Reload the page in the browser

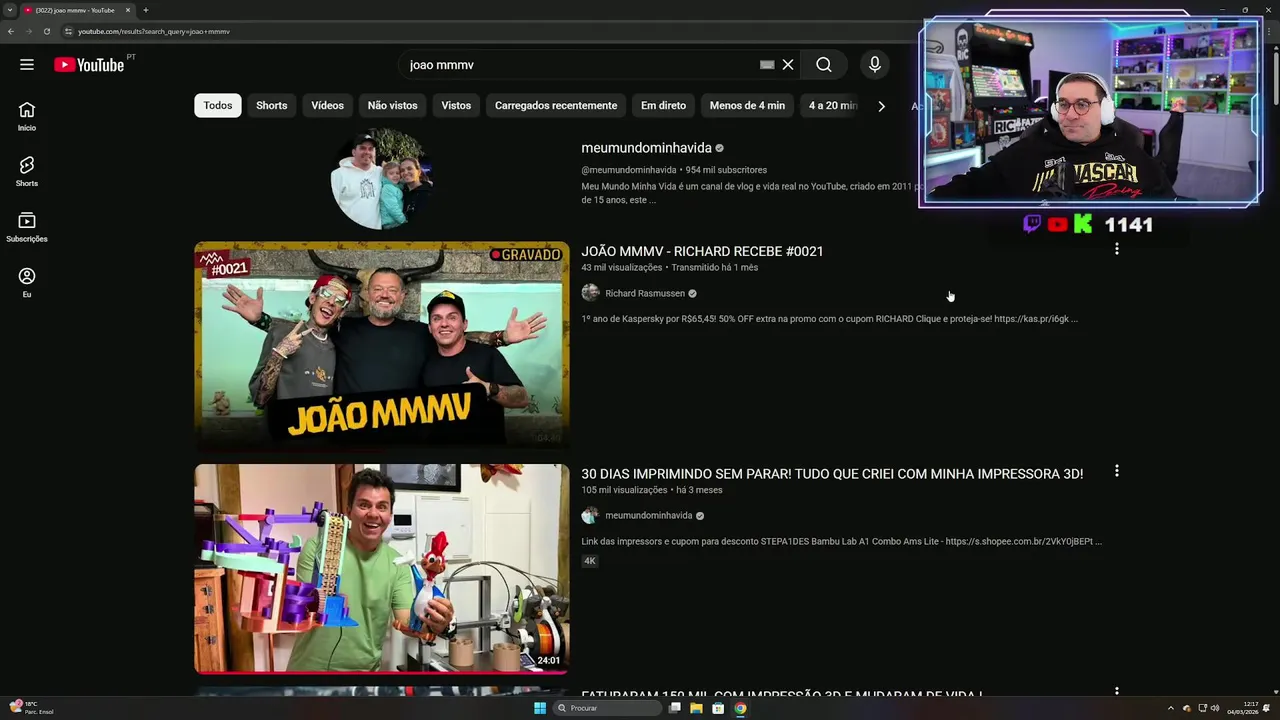pos(47,31)
